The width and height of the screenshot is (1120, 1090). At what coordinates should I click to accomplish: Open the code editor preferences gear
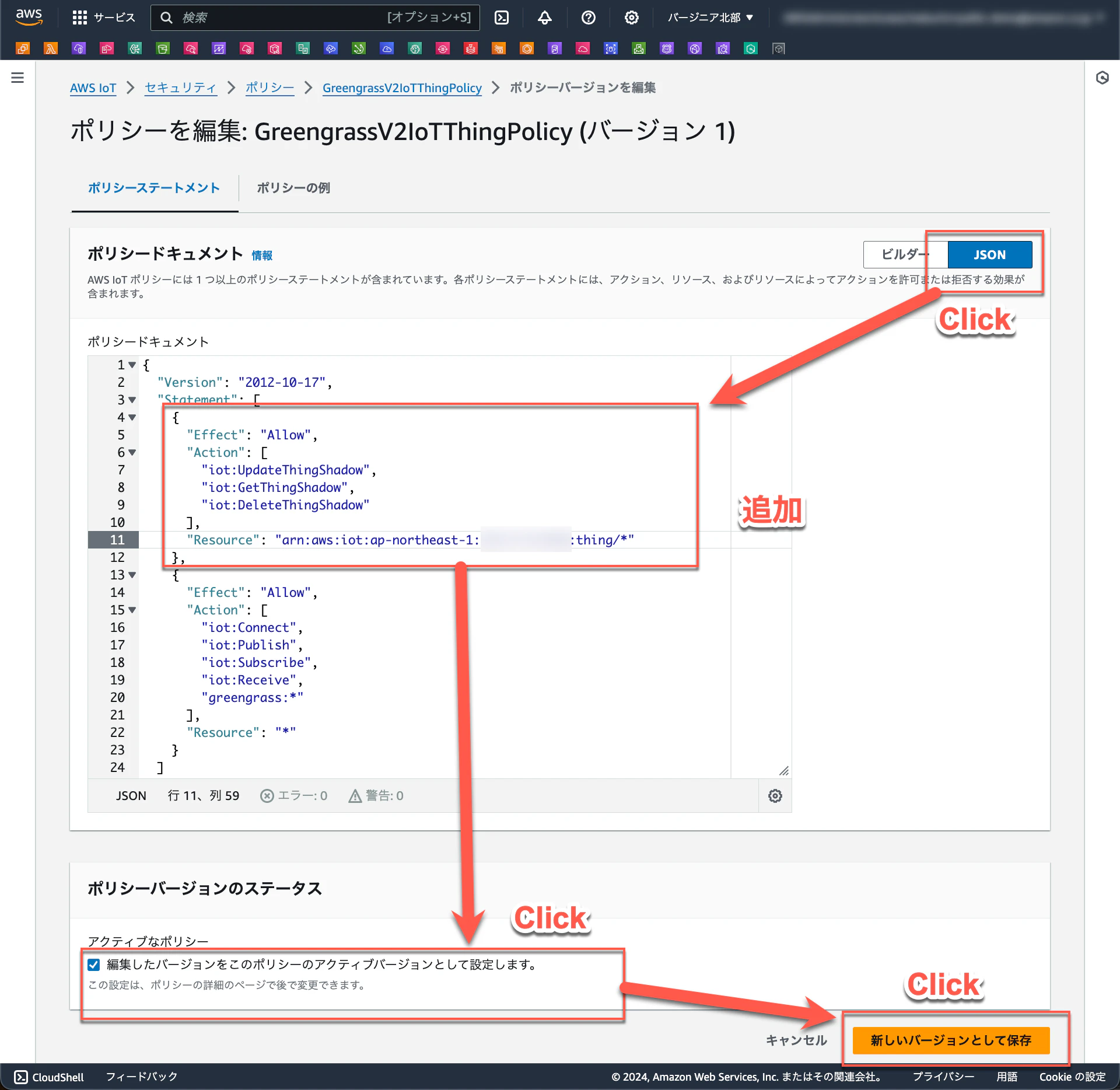pos(775,796)
